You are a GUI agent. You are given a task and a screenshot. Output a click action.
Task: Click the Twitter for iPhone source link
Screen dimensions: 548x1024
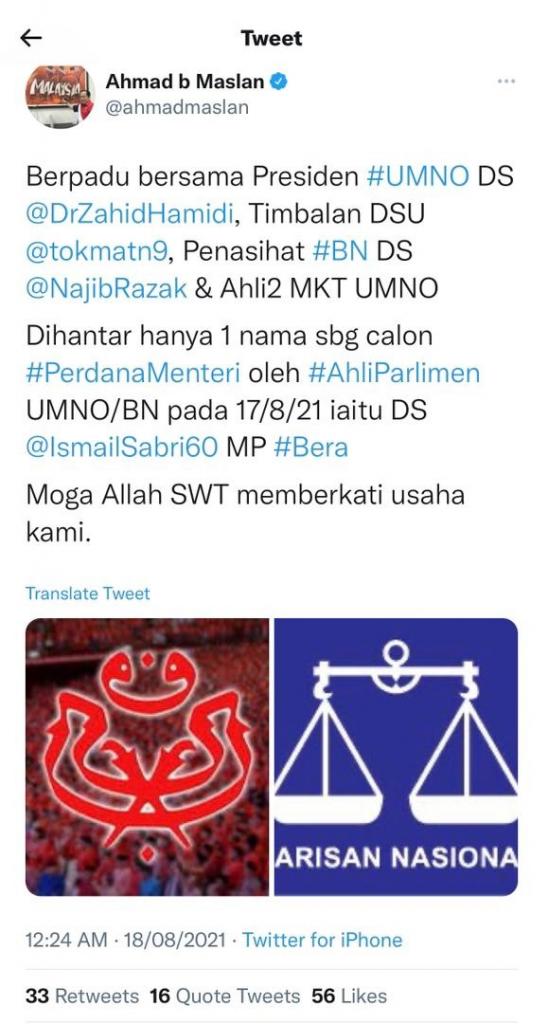pyautogui.click(x=322, y=940)
